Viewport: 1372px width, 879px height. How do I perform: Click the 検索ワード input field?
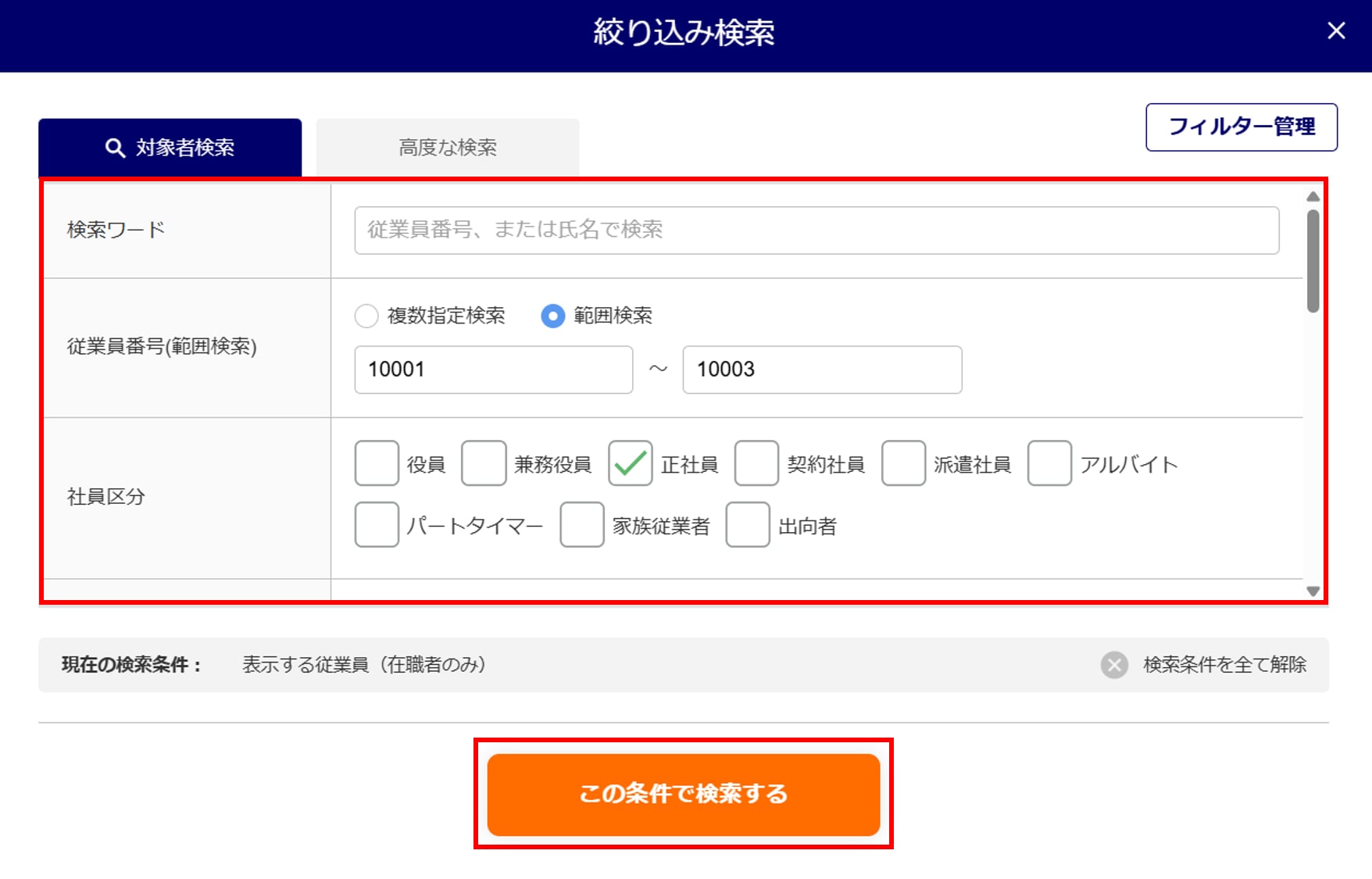click(816, 230)
